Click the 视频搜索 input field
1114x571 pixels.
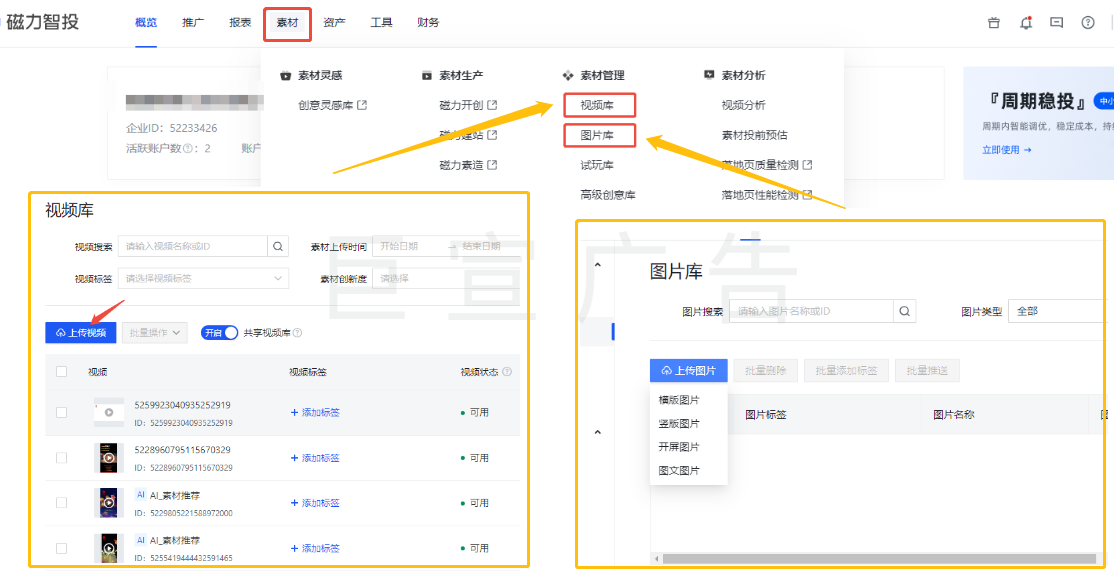pyautogui.click(x=193, y=246)
